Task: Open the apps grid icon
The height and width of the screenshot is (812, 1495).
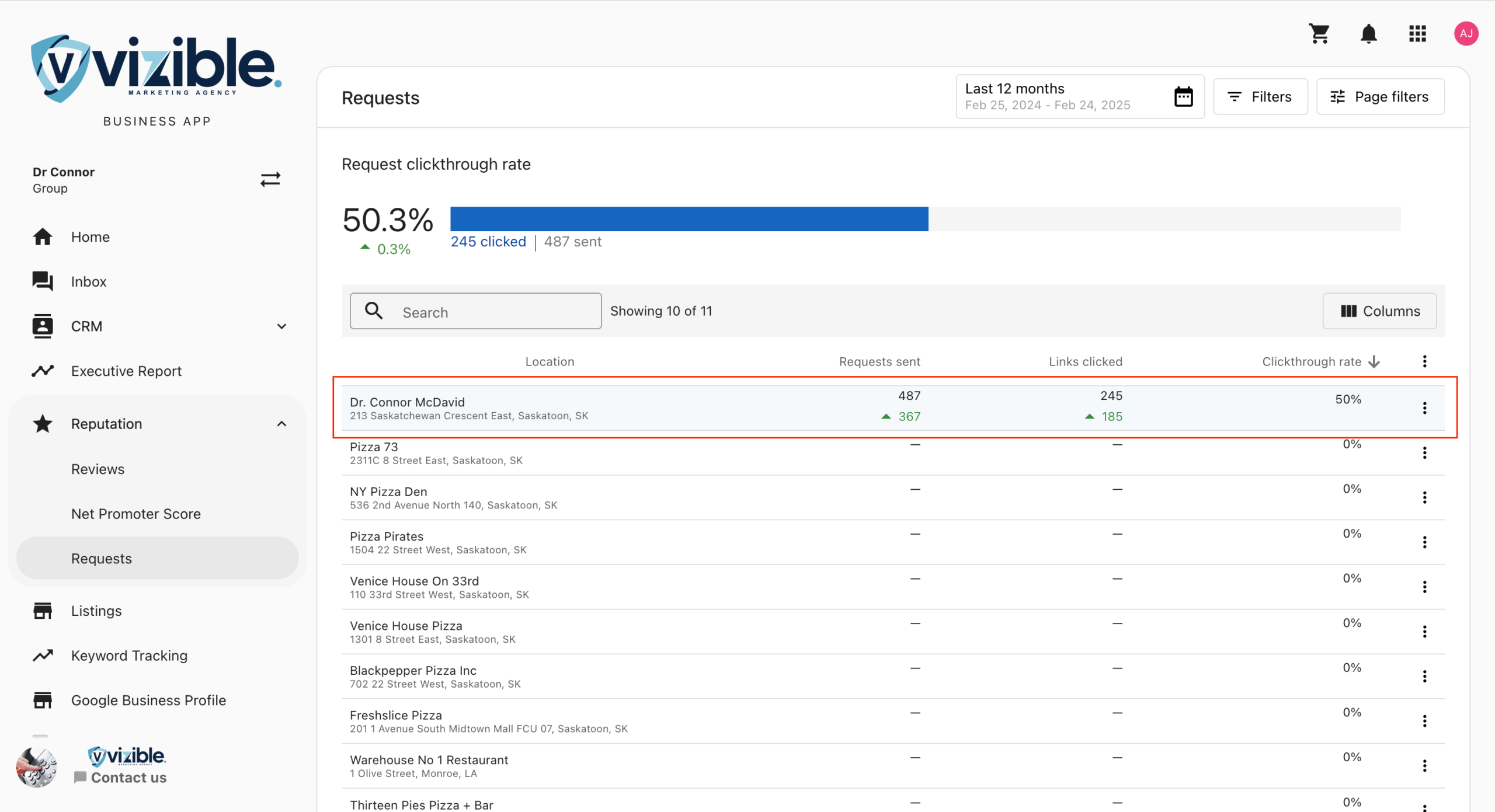Action: (x=1417, y=34)
